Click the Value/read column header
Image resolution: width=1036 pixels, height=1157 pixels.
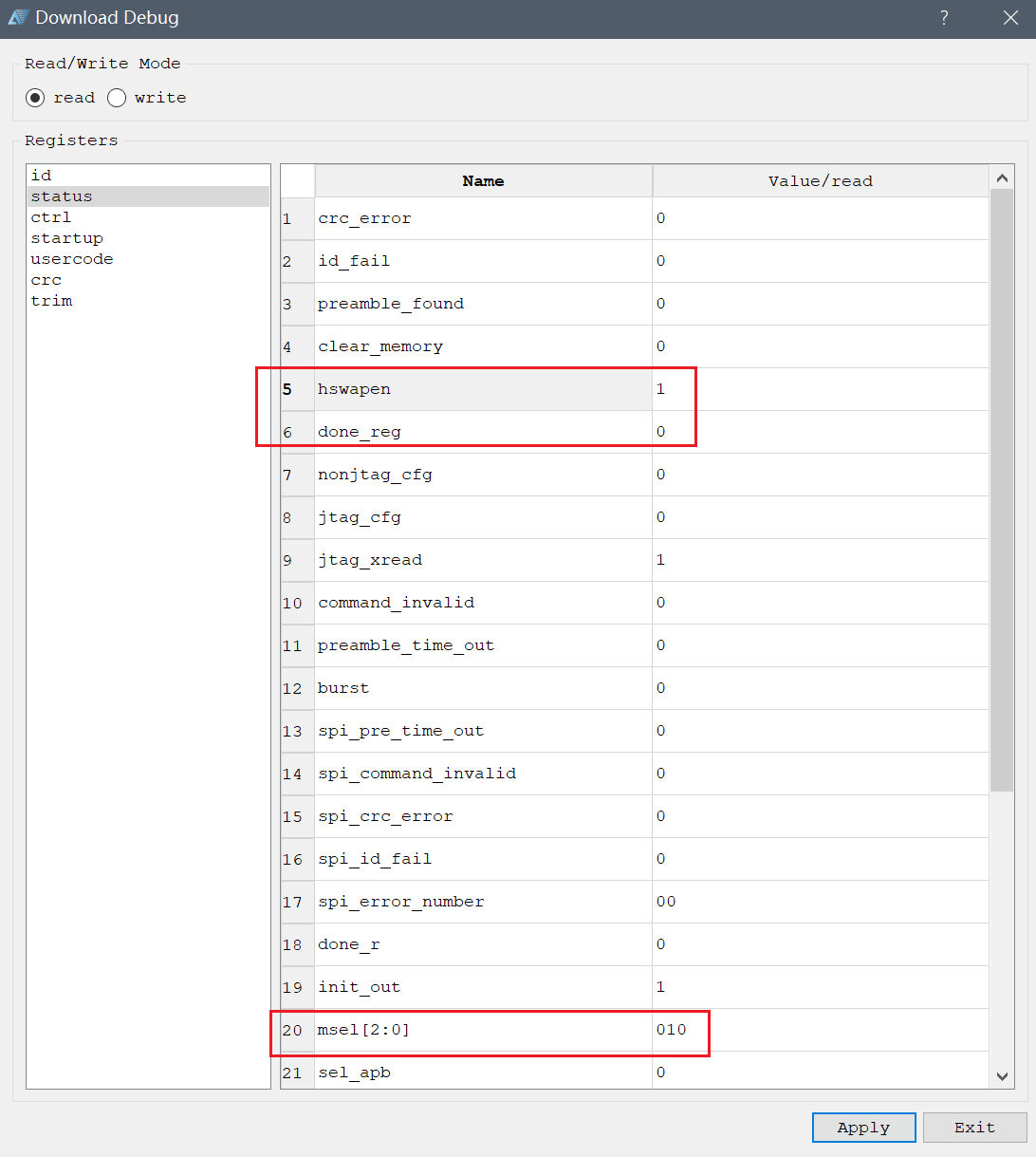tap(821, 181)
